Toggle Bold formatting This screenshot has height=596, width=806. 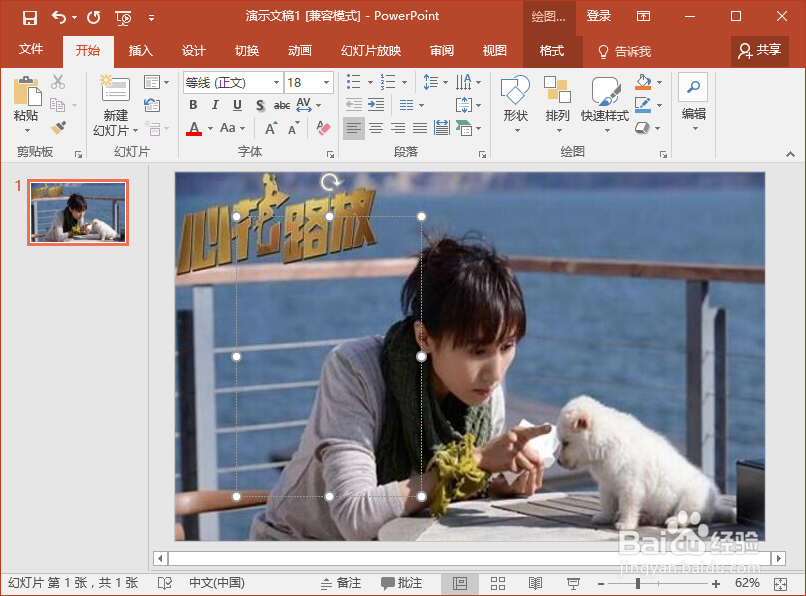pyautogui.click(x=193, y=105)
